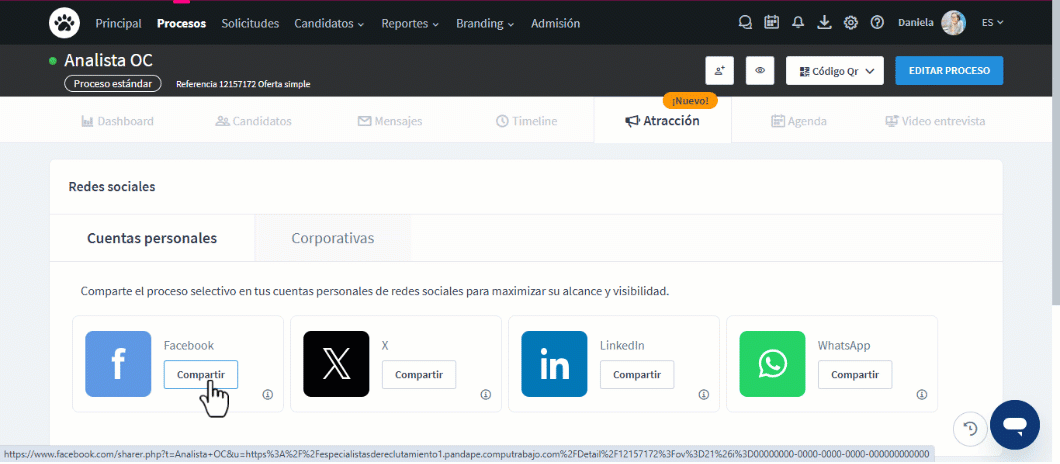1060x464 pixels.
Task: Open notifications bell icon
Action: pyautogui.click(x=798, y=23)
